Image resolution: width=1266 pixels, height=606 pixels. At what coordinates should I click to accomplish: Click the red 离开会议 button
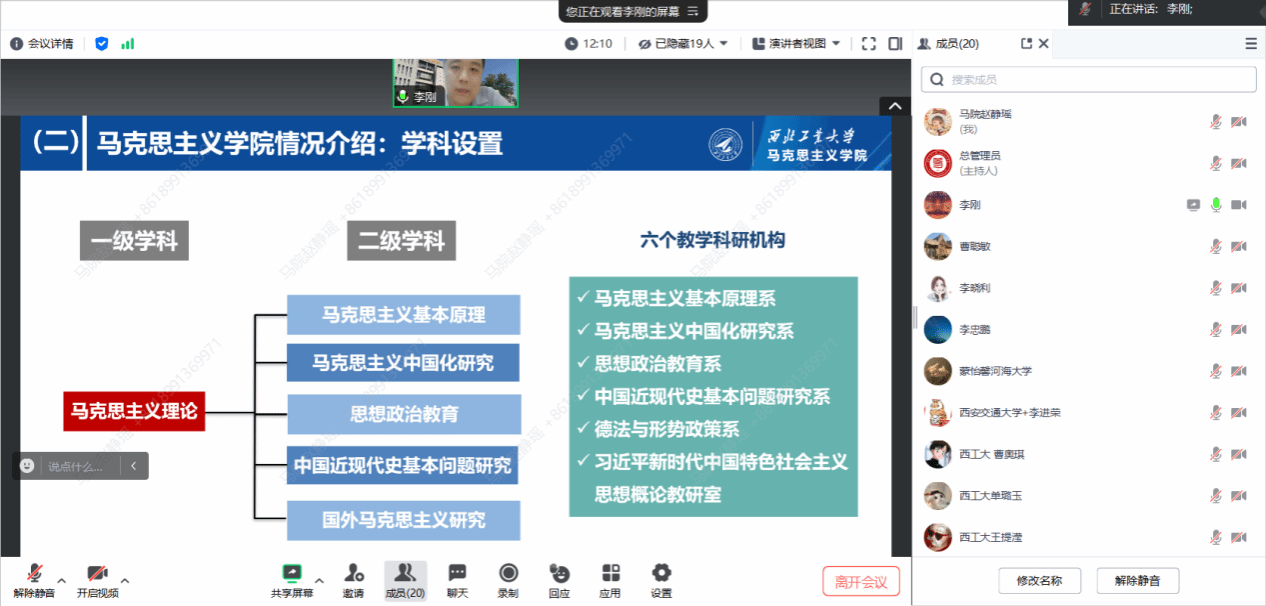tap(861, 581)
